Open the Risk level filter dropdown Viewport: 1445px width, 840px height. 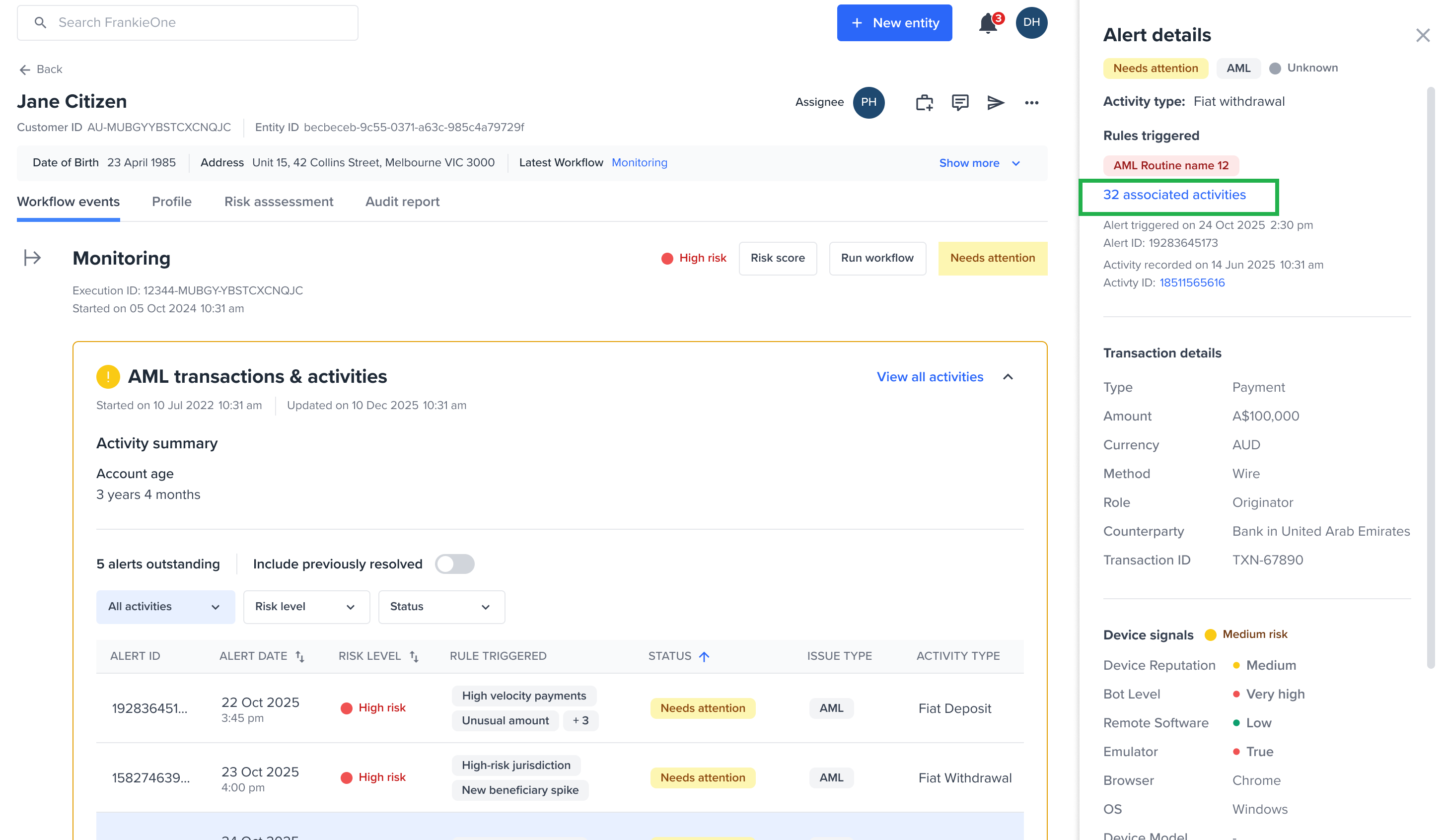point(306,607)
